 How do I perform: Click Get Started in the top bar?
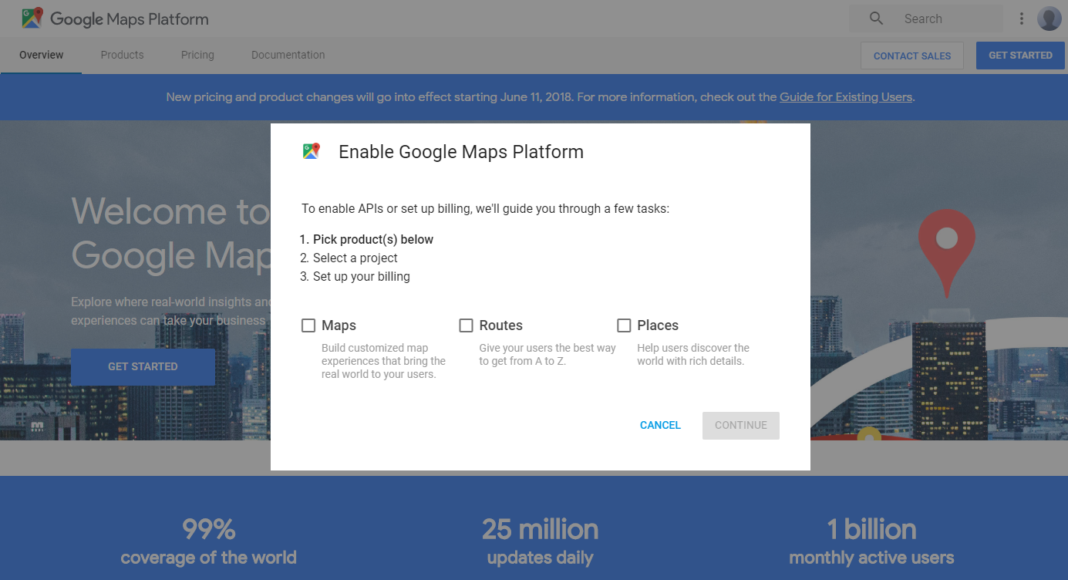coord(1020,55)
